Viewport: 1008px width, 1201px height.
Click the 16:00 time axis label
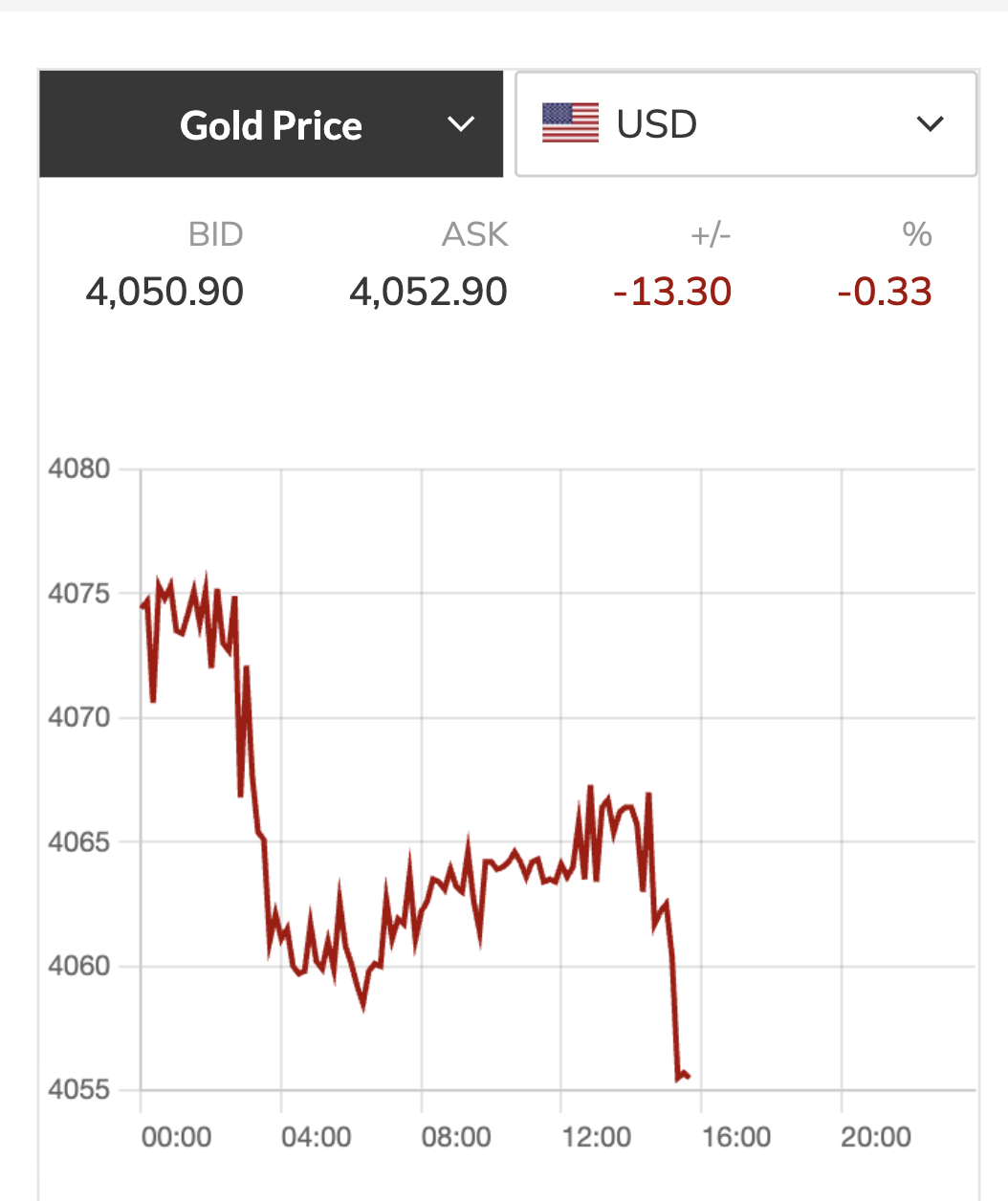(x=735, y=1137)
